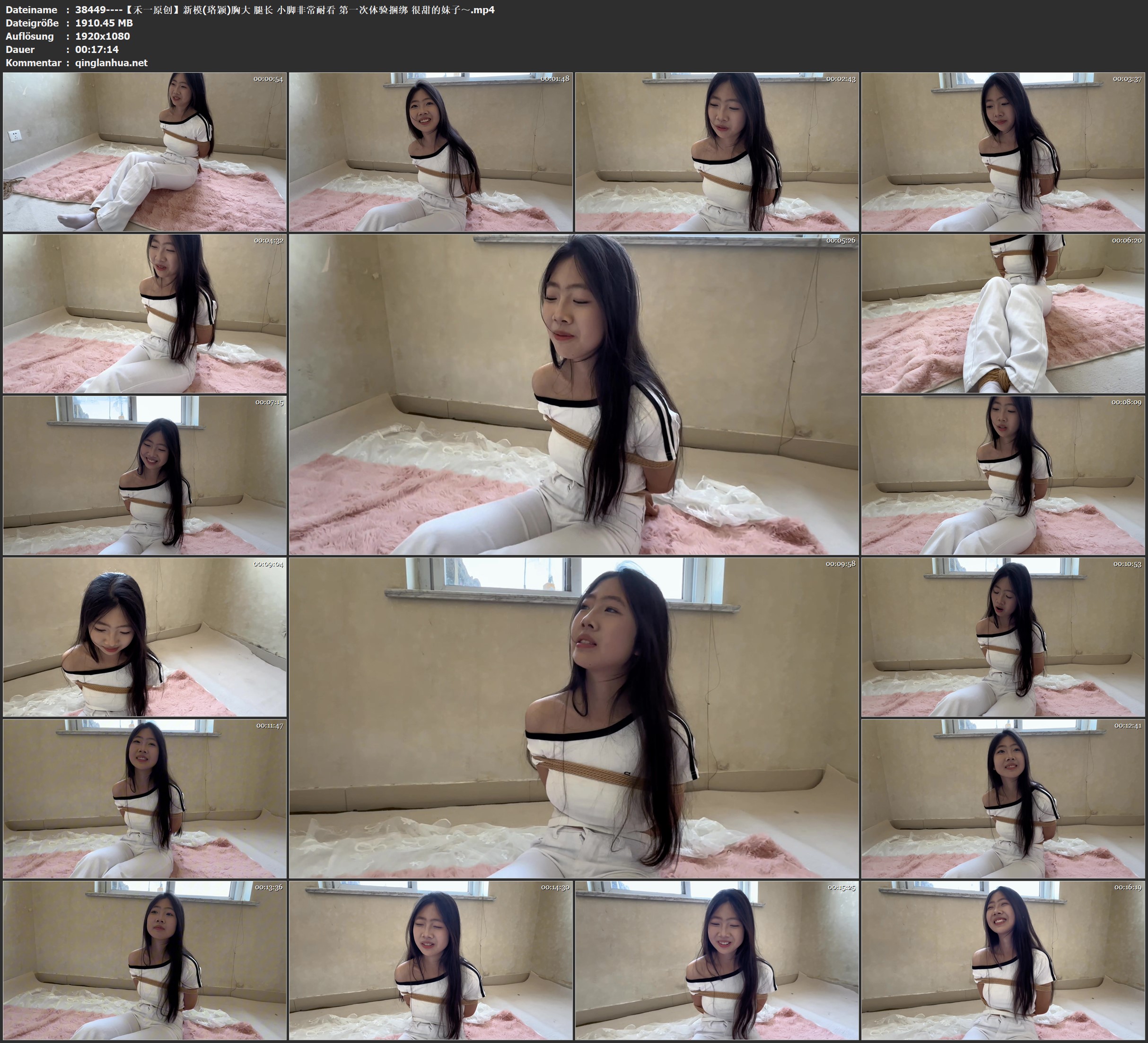Image resolution: width=1148 pixels, height=1043 pixels.
Task: Click the 1920x1080 resolution value
Action: 103,36
